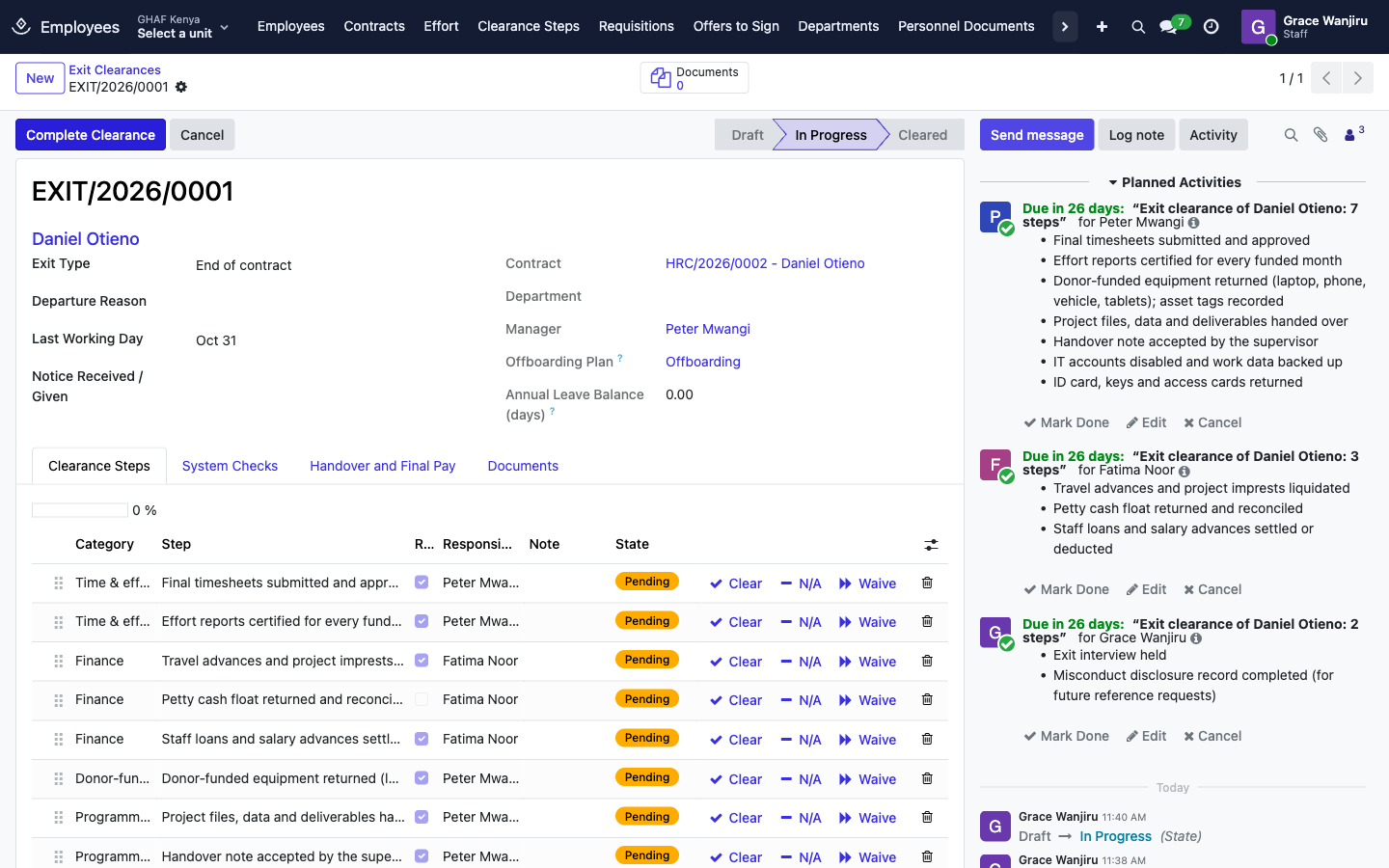Uncheck required box for Final timesheets step
Image resolution: width=1389 pixels, height=868 pixels.
tap(422, 583)
